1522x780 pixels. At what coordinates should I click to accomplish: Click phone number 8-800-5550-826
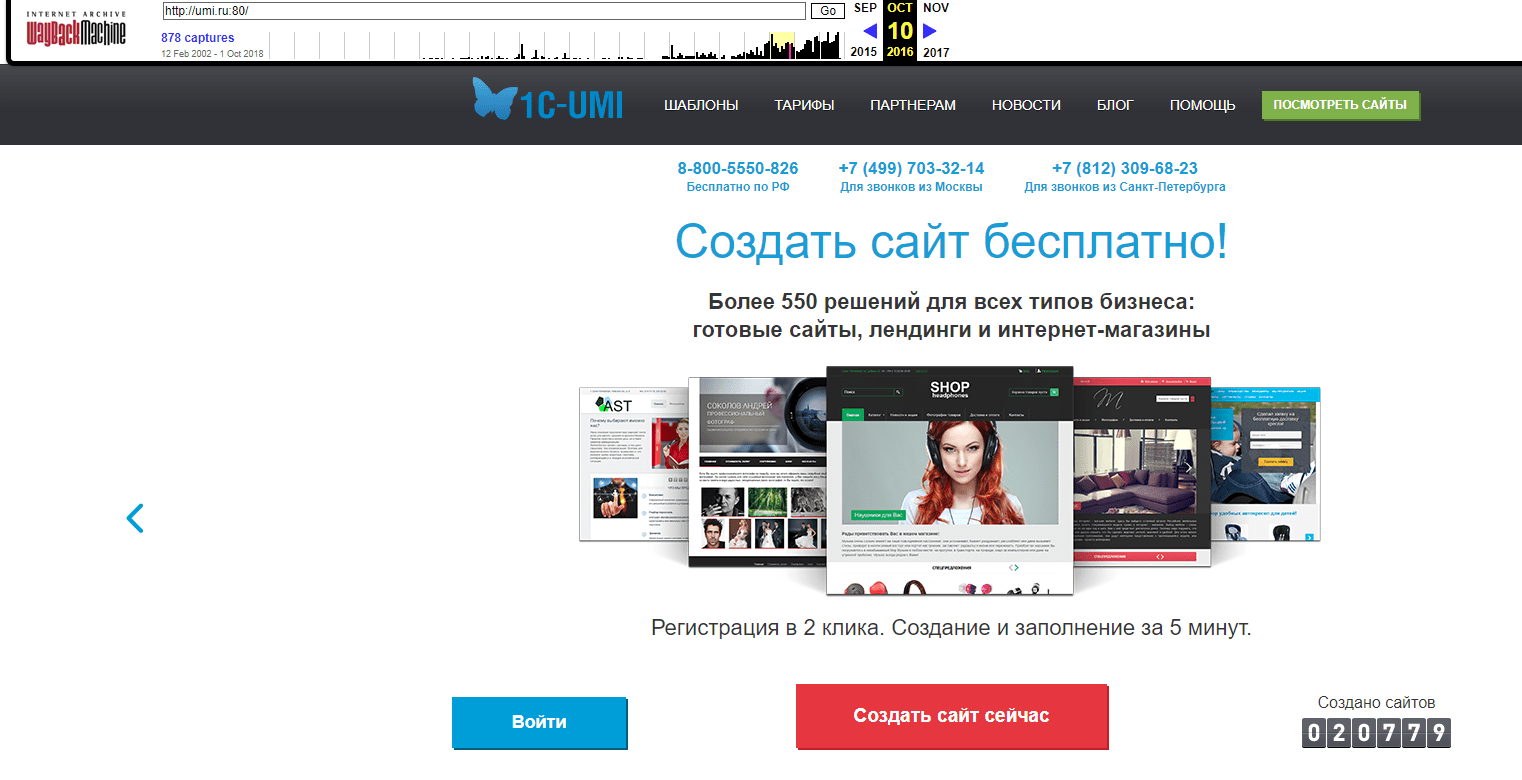point(738,168)
